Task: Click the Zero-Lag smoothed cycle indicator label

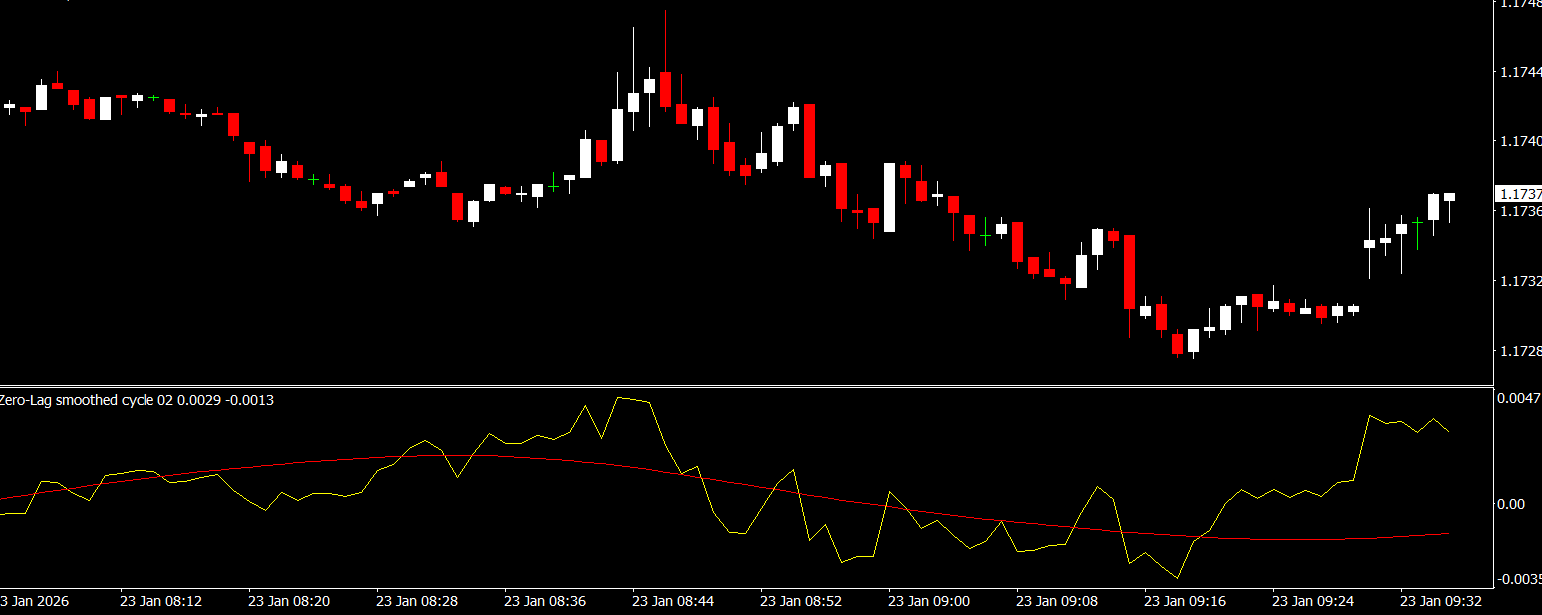Action: click(x=137, y=400)
